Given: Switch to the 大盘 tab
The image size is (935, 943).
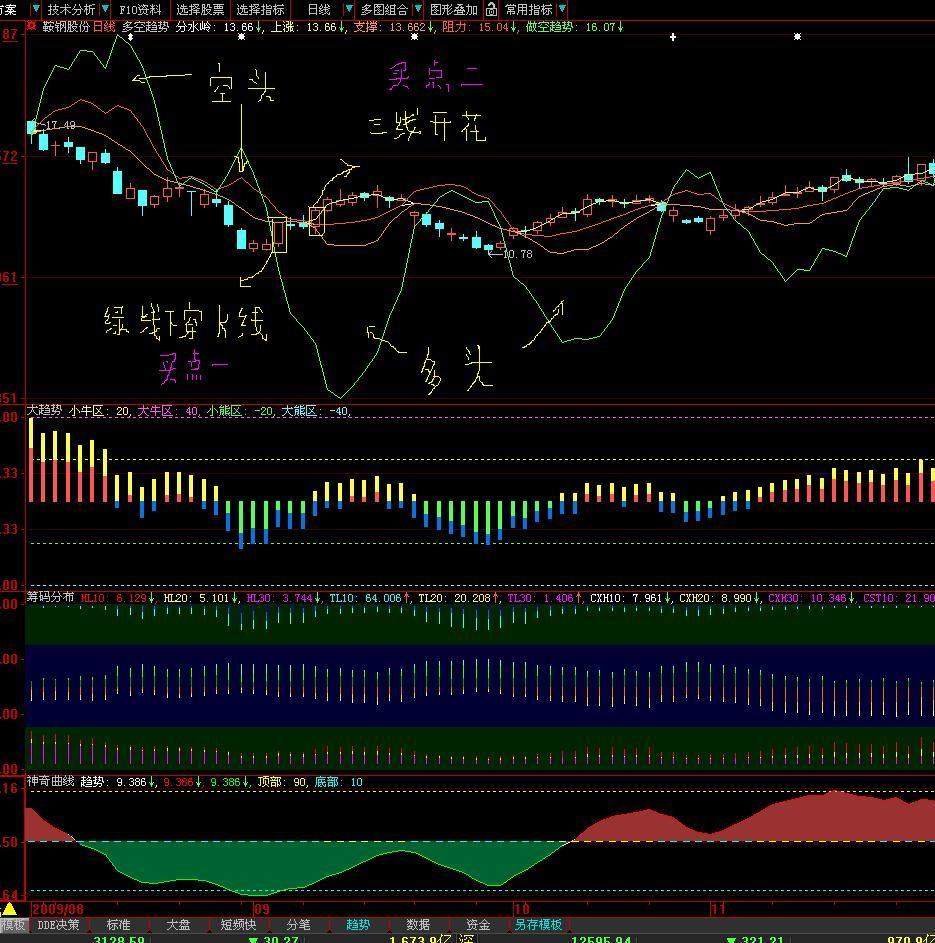Looking at the screenshot, I should [x=178, y=924].
